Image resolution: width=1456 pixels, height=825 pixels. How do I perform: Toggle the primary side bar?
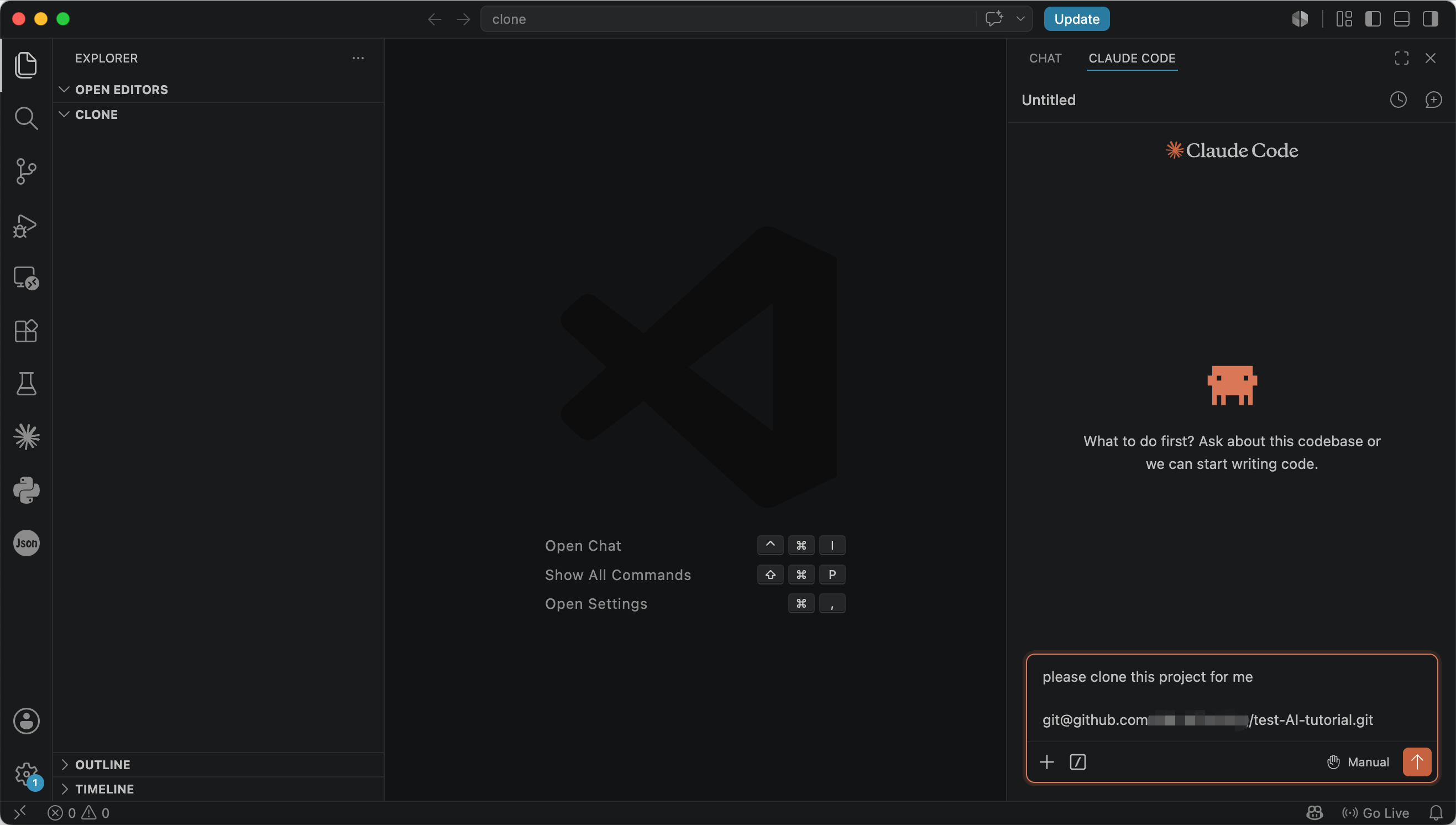(x=1373, y=19)
